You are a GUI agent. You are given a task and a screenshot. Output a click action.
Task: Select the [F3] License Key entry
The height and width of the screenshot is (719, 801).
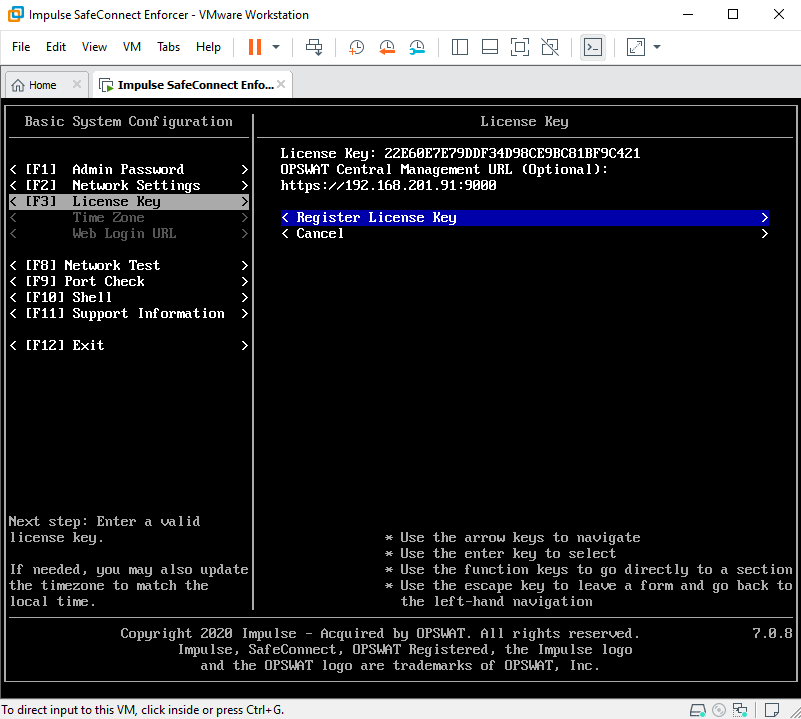pyautogui.click(x=129, y=201)
